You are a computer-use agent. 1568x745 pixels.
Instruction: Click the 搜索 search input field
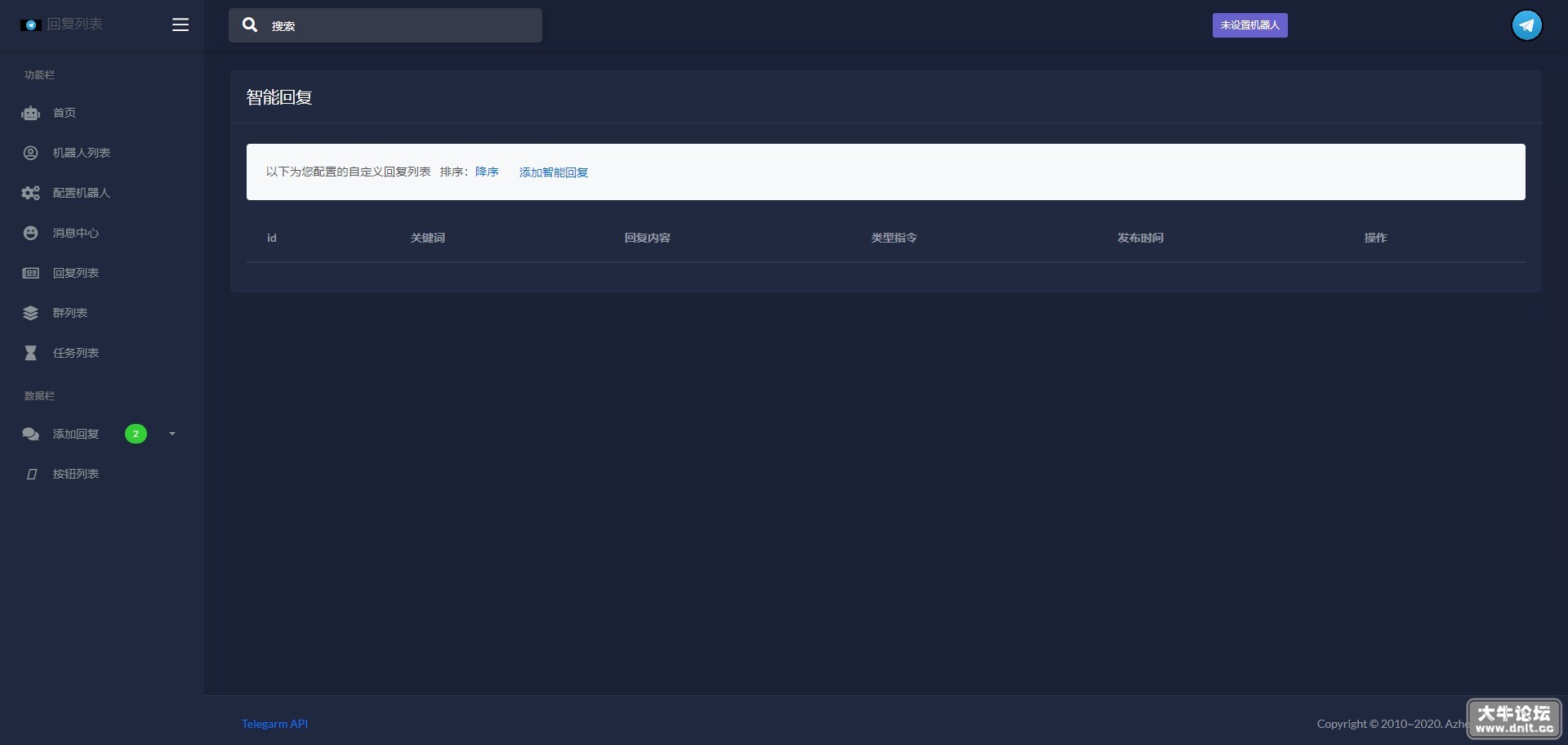(x=385, y=25)
